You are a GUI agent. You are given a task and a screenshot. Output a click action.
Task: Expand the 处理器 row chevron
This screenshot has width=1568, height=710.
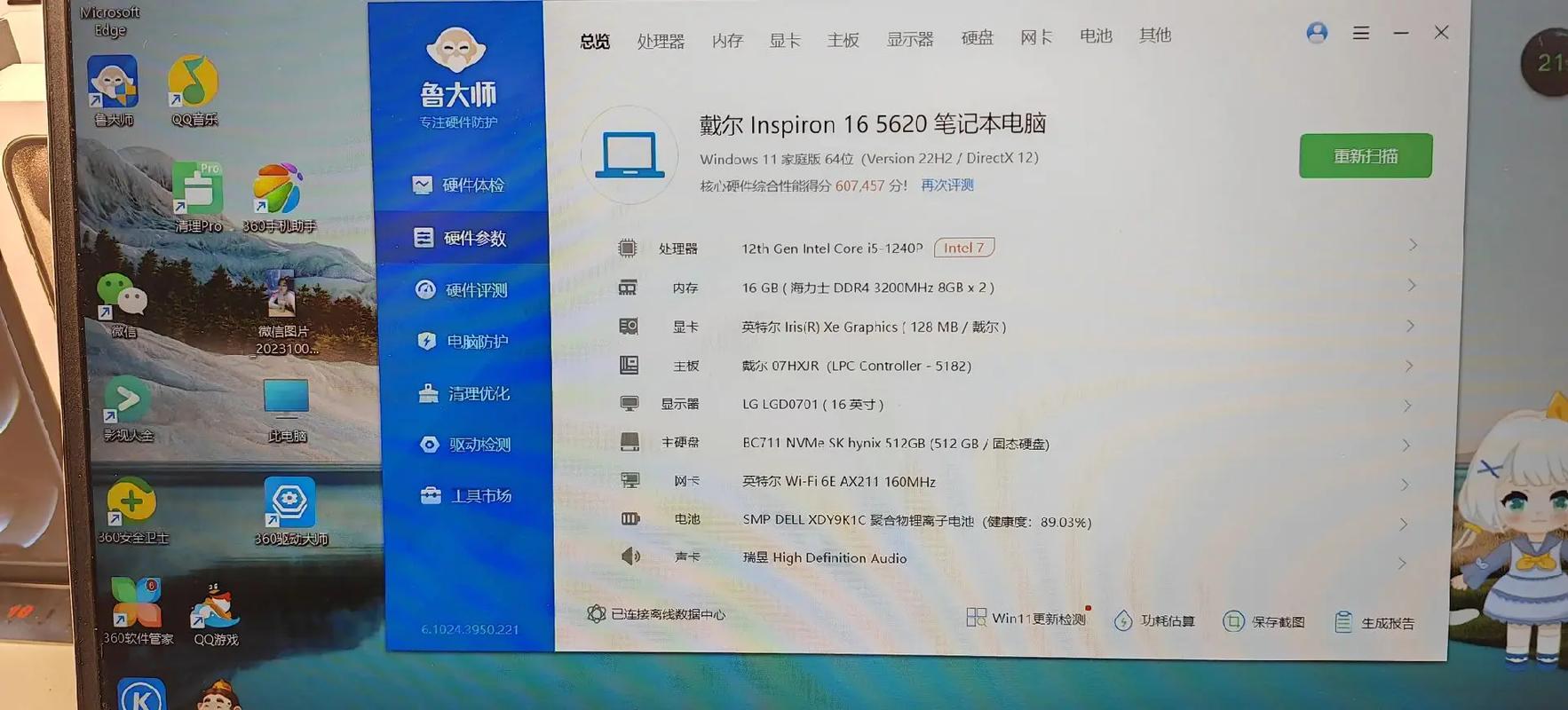[1412, 245]
